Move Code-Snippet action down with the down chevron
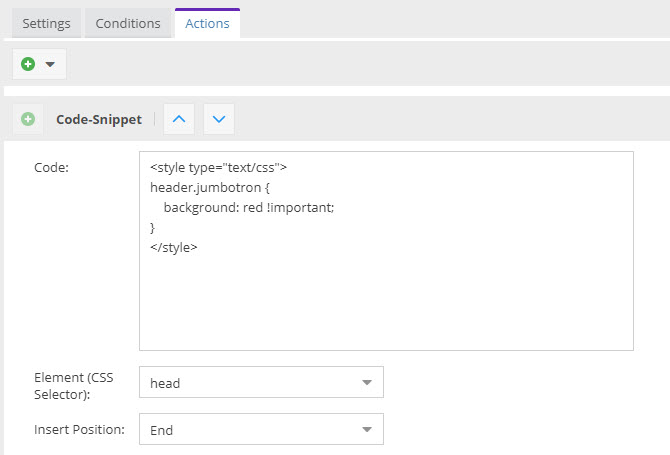This screenshot has width=670, height=455. 219,119
